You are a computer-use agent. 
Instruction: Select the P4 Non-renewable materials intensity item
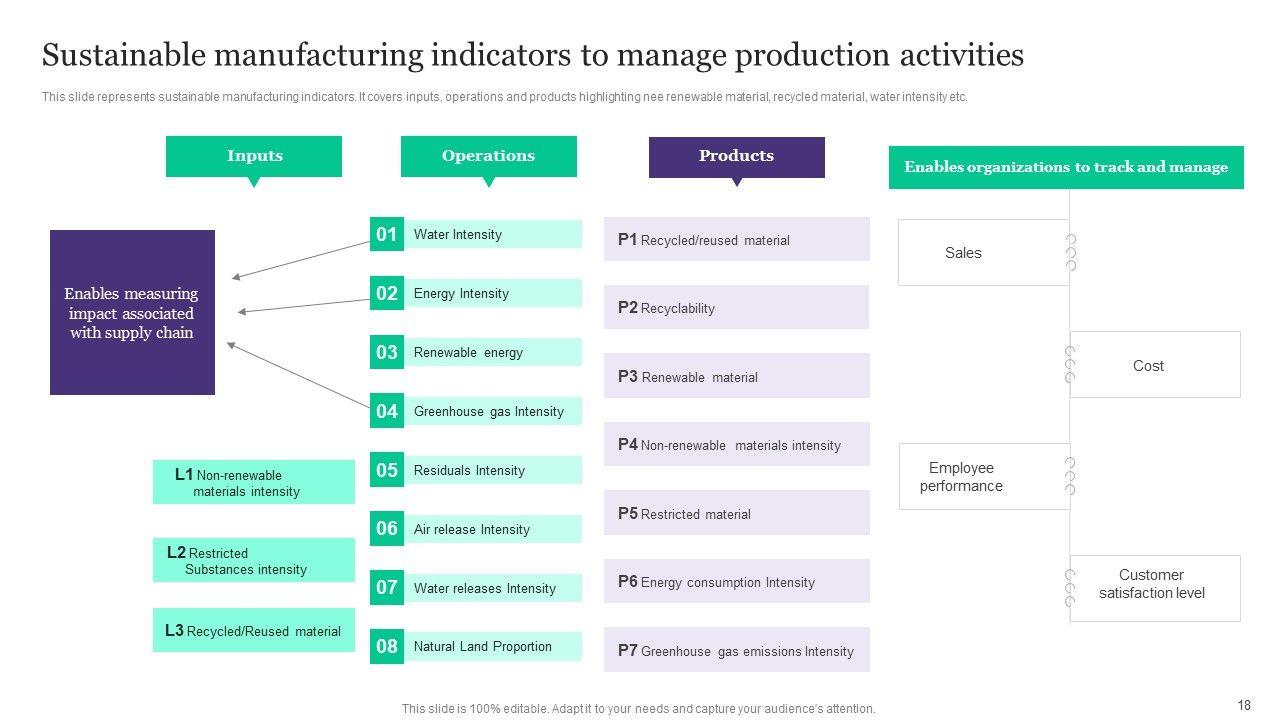click(x=736, y=445)
